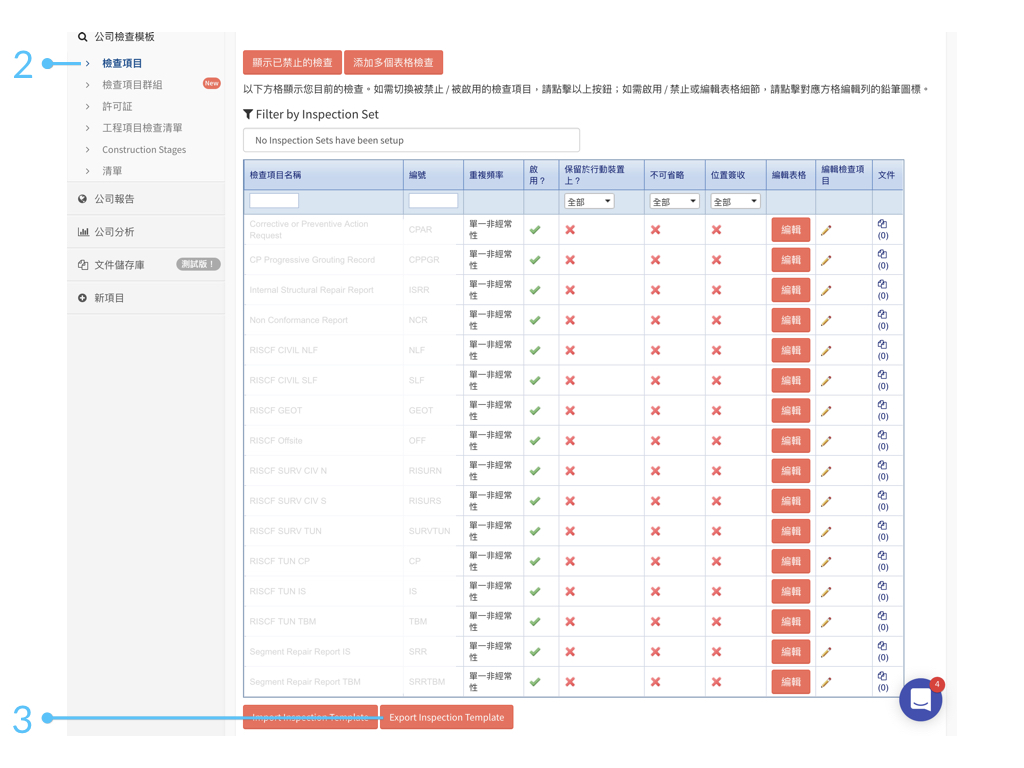Image resolution: width=1024 pixels, height=768 pixels.
Task: Toggle 不可省略 cross for GEOT row
Action: (656, 411)
